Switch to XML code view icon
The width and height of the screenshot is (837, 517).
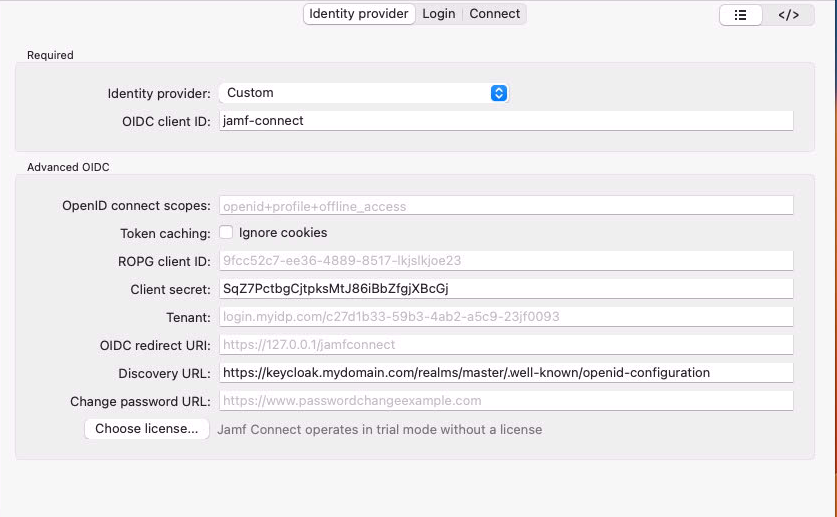(x=788, y=15)
